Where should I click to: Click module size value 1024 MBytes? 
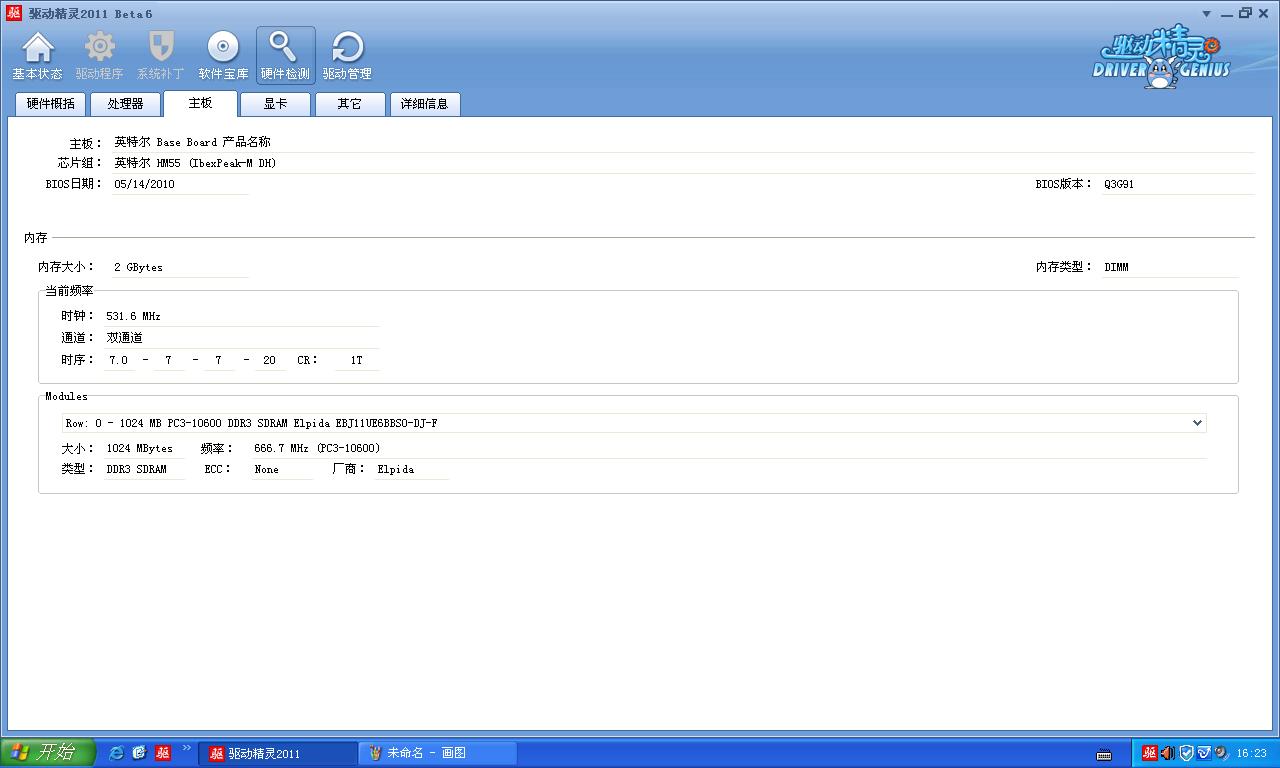tap(139, 448)
